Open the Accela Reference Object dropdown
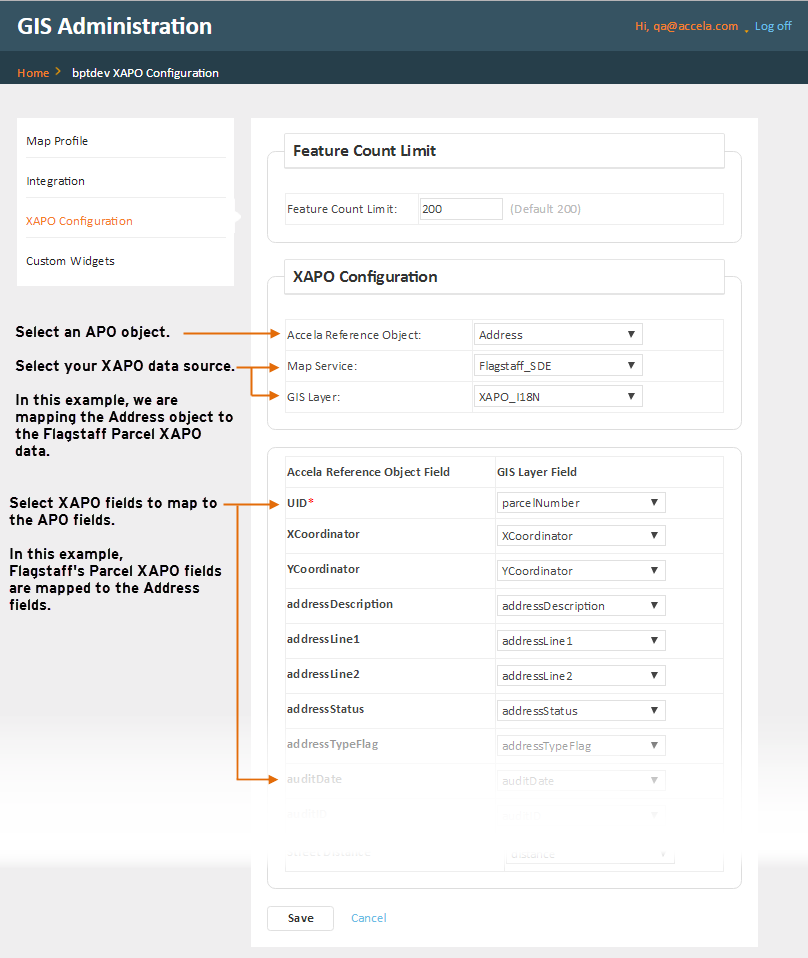The height and width of the screenshot is (958, 808). pos(558,335)
